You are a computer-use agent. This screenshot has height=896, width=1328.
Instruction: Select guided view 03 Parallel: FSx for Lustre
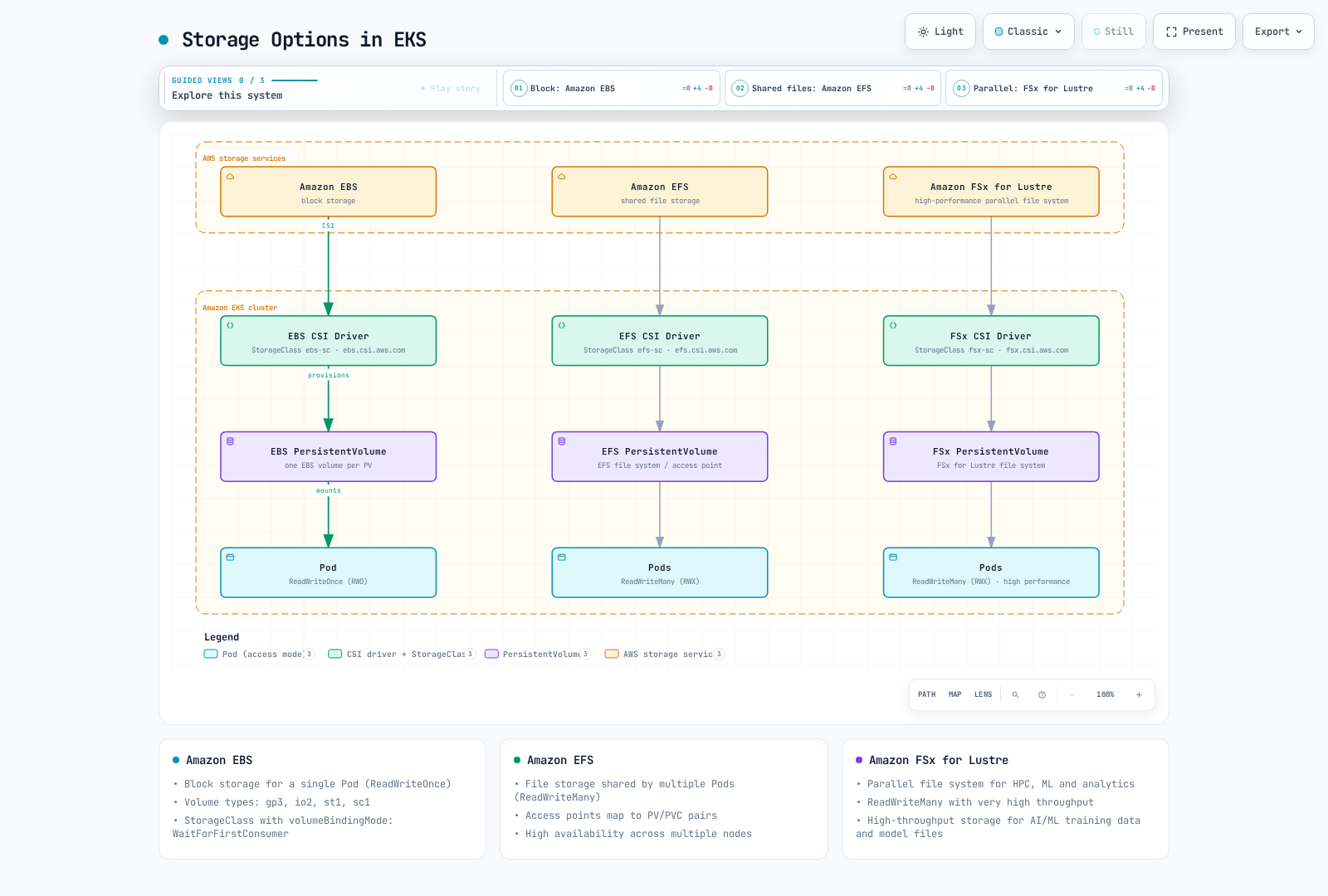pos(1054,88)
